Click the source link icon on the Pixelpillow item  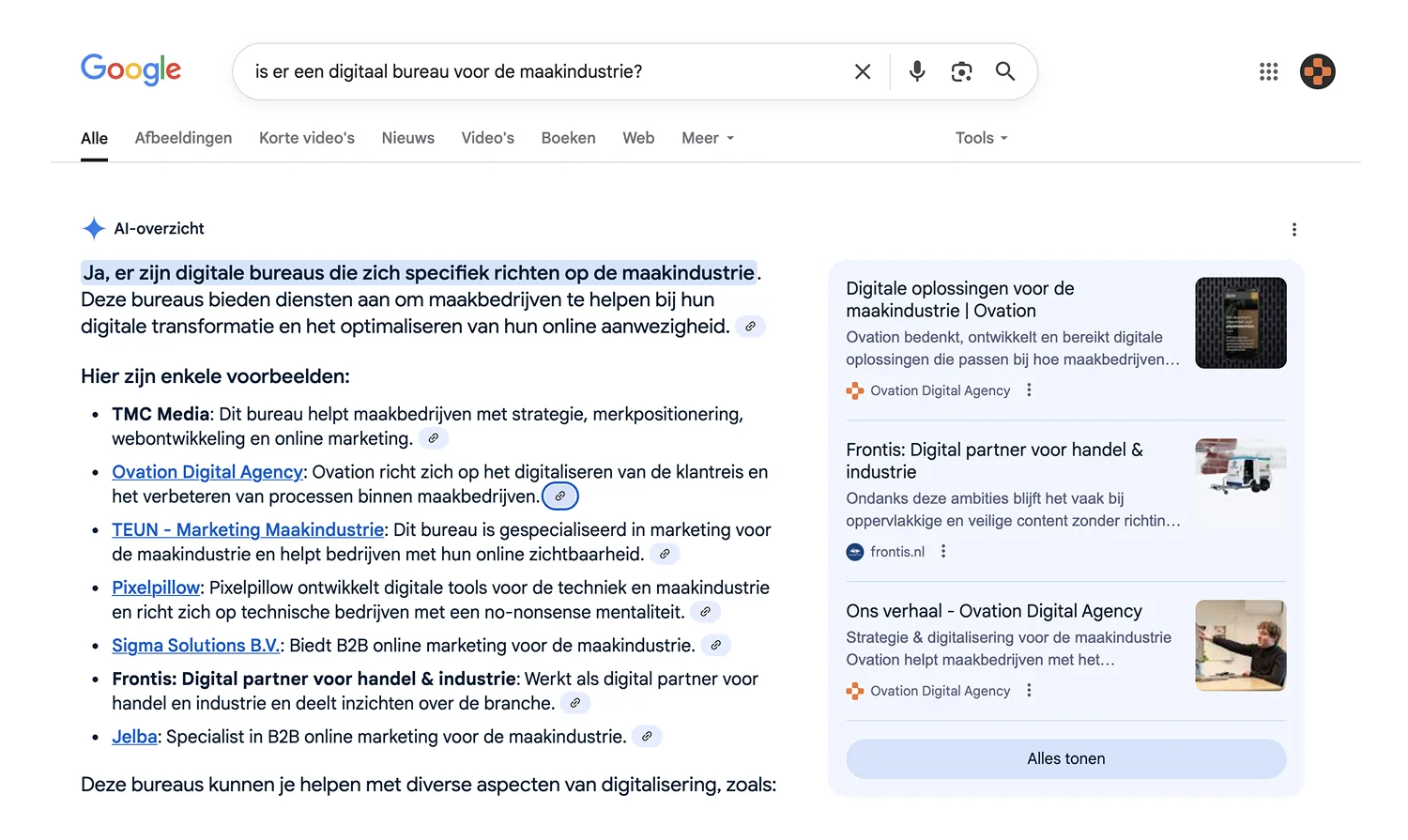pyautogui.click(x=705, y=612)
